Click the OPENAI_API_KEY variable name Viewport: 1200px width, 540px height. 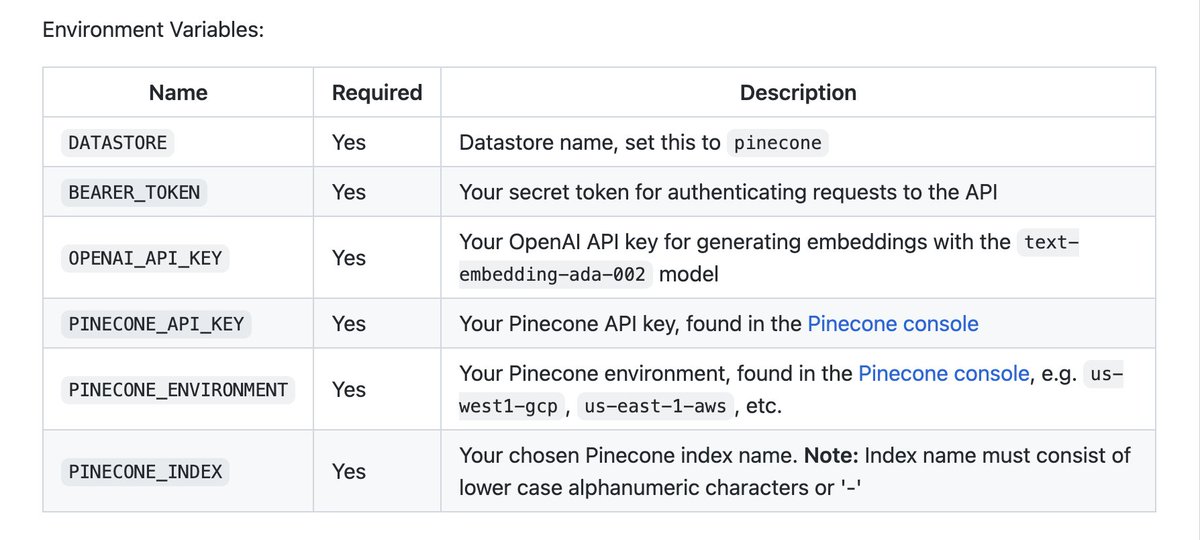coord(146,258)
